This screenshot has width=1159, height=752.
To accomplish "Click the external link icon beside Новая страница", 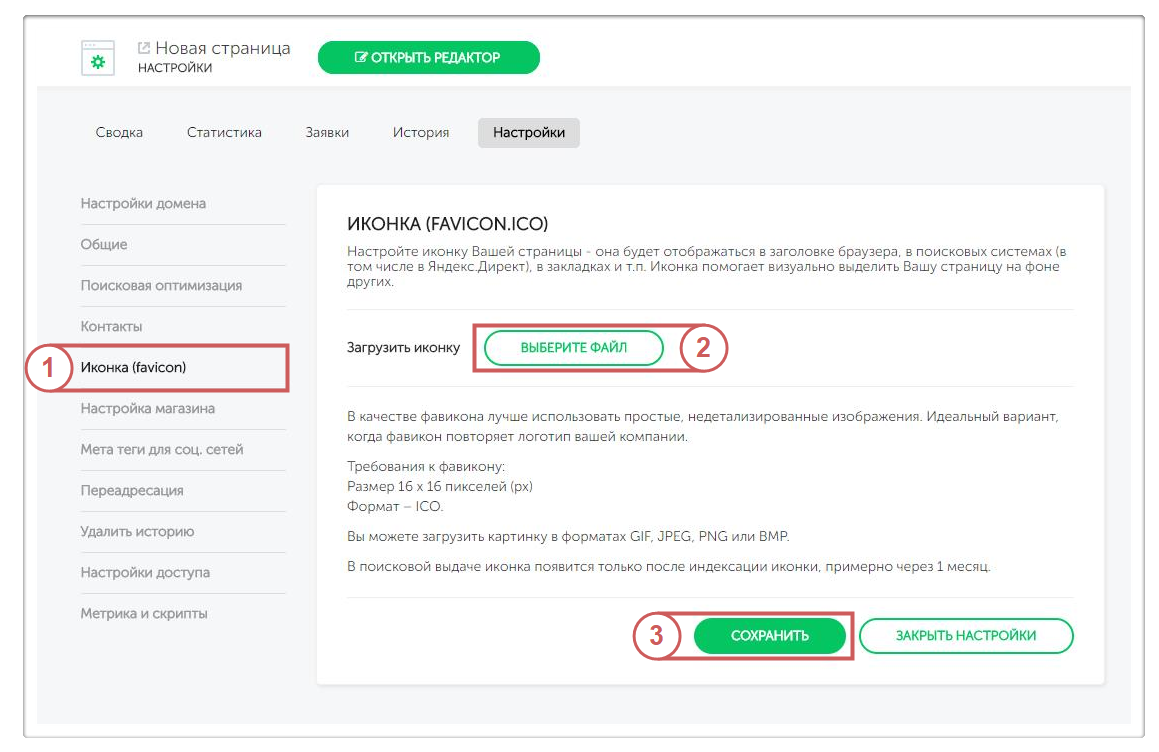I will pos(143,48).
